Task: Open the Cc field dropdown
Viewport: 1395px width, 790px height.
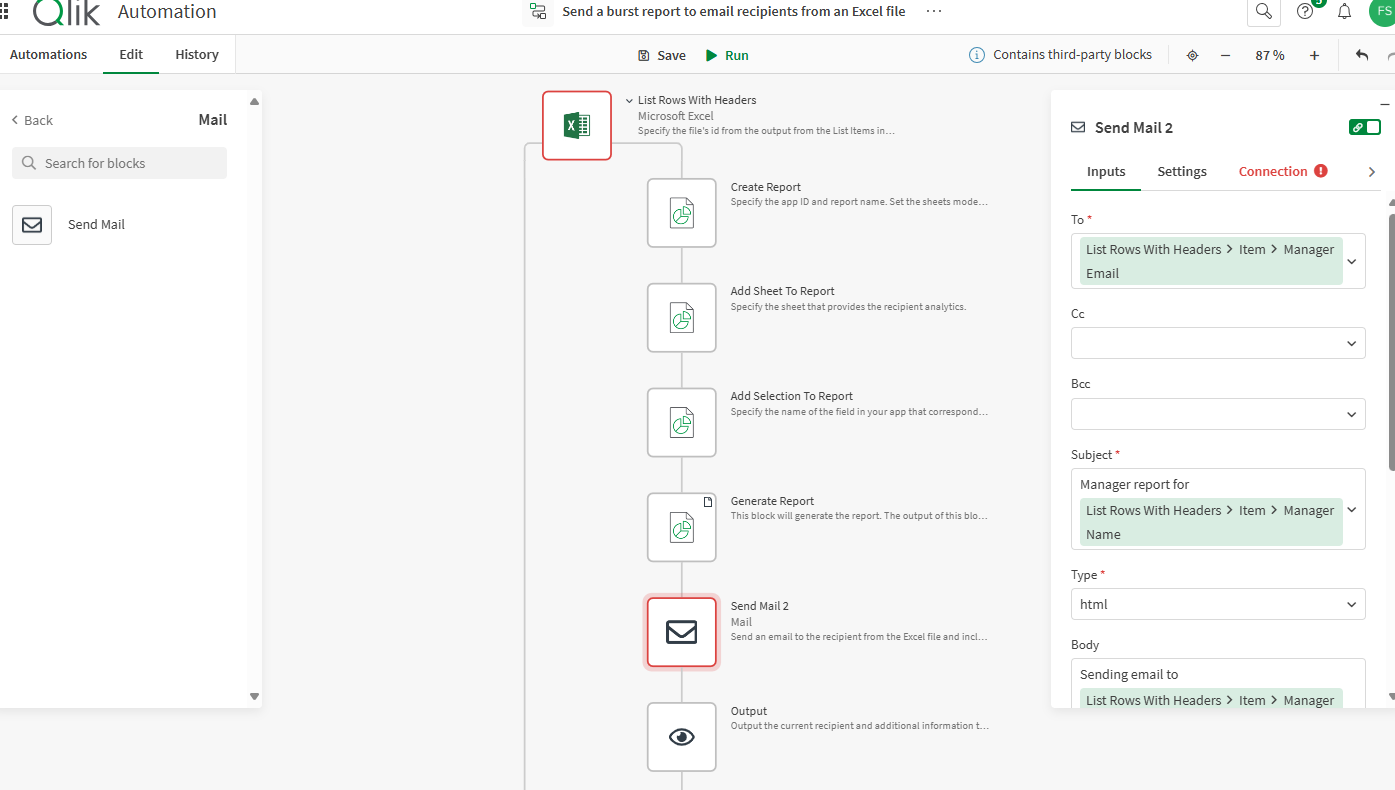Action: click(1352, 343)
